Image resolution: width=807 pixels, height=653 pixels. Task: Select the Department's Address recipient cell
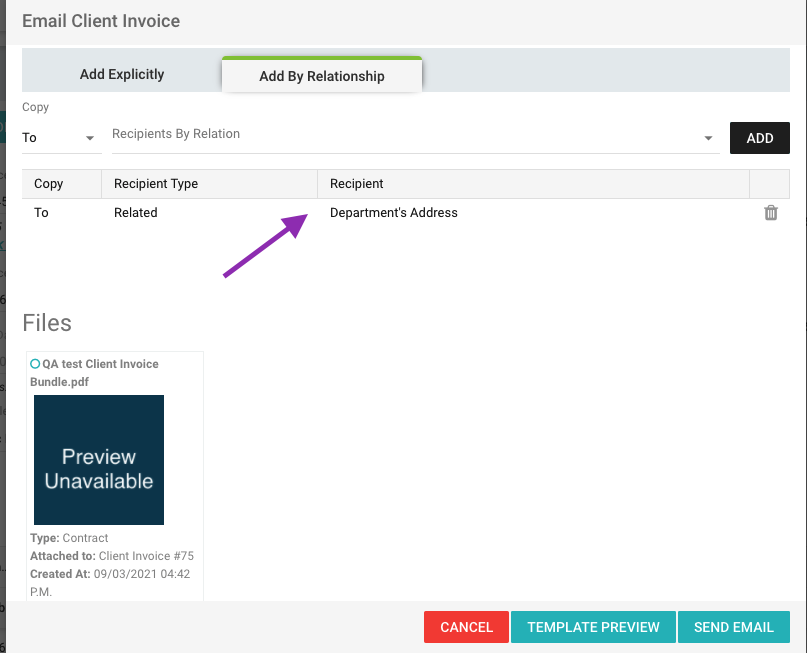coord(394,213)
